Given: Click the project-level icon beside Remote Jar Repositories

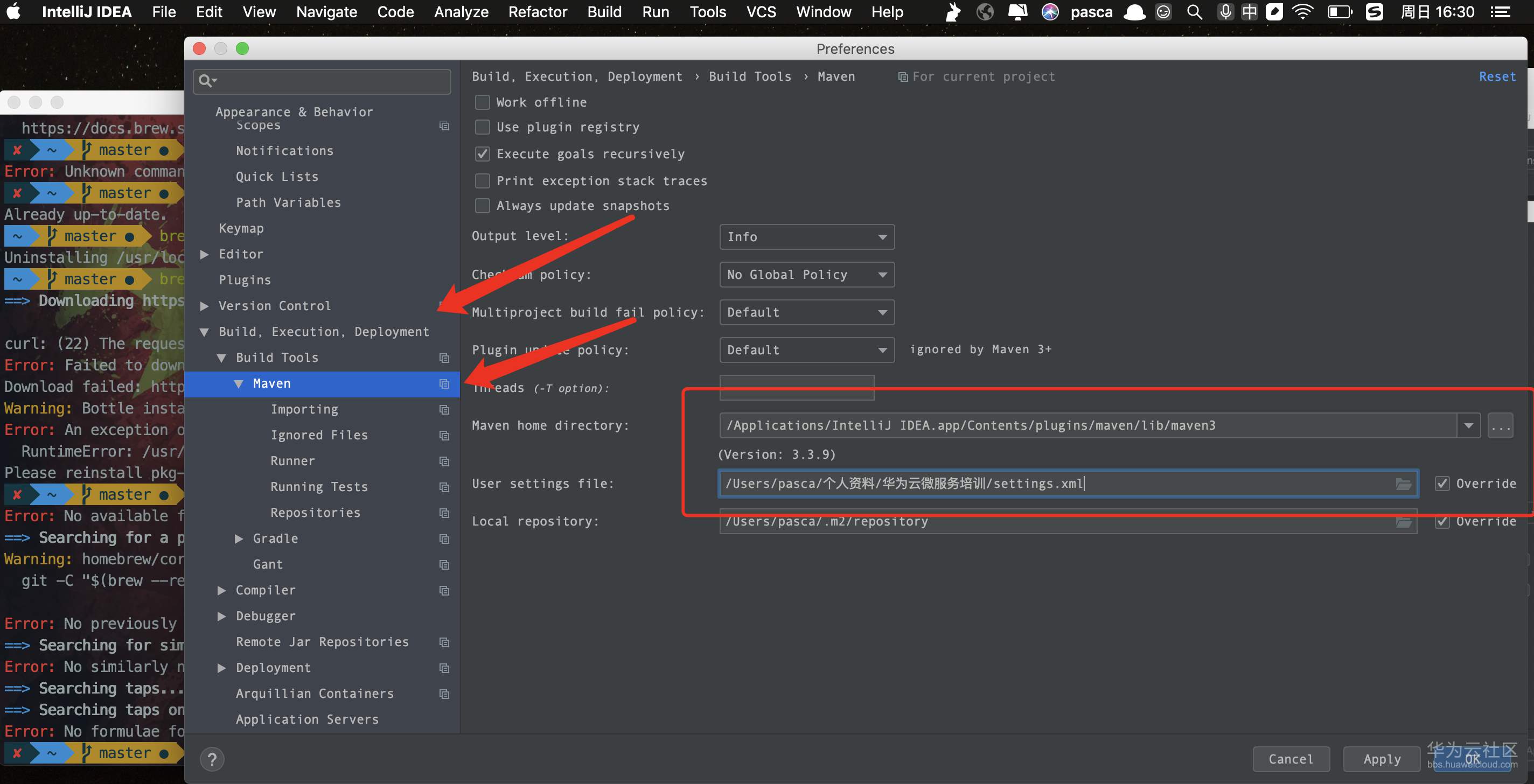Looking at the screenshot, I should (x=444, y=642).
